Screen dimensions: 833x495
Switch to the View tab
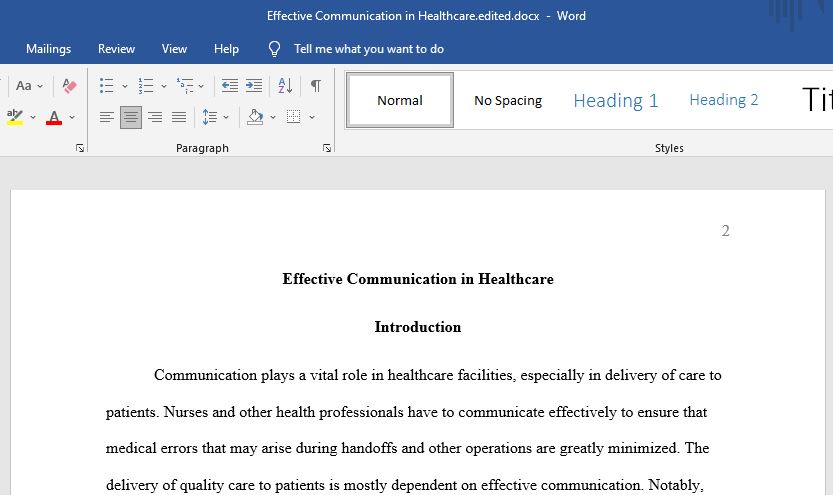(174, 49)
